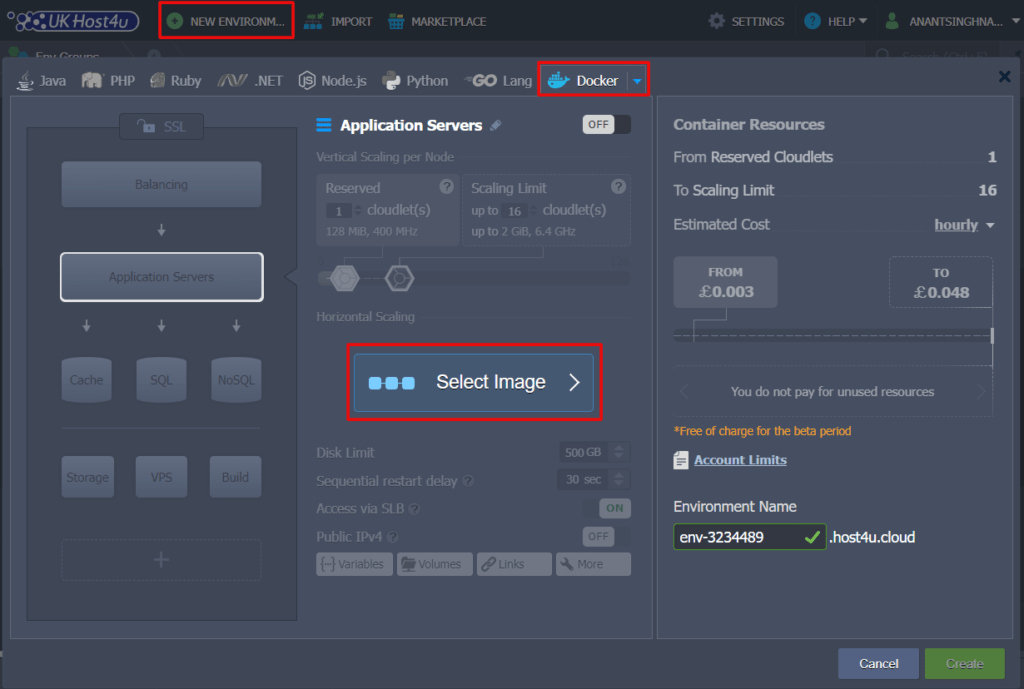
Task: Switch to the Node.js tab
Action: pos(332,80)
